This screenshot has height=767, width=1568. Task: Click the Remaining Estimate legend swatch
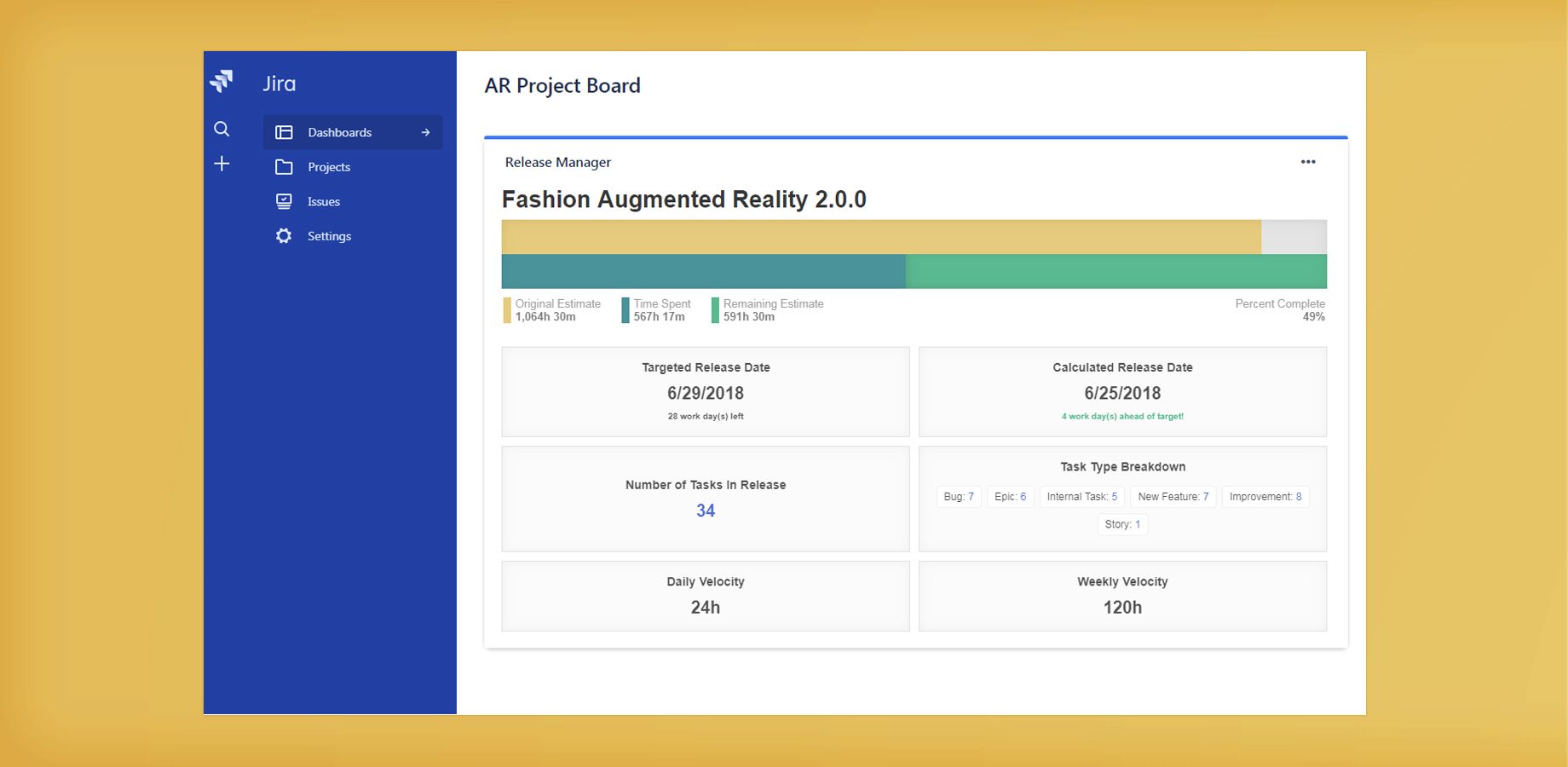pyautogui.click(x=716, y=310)
